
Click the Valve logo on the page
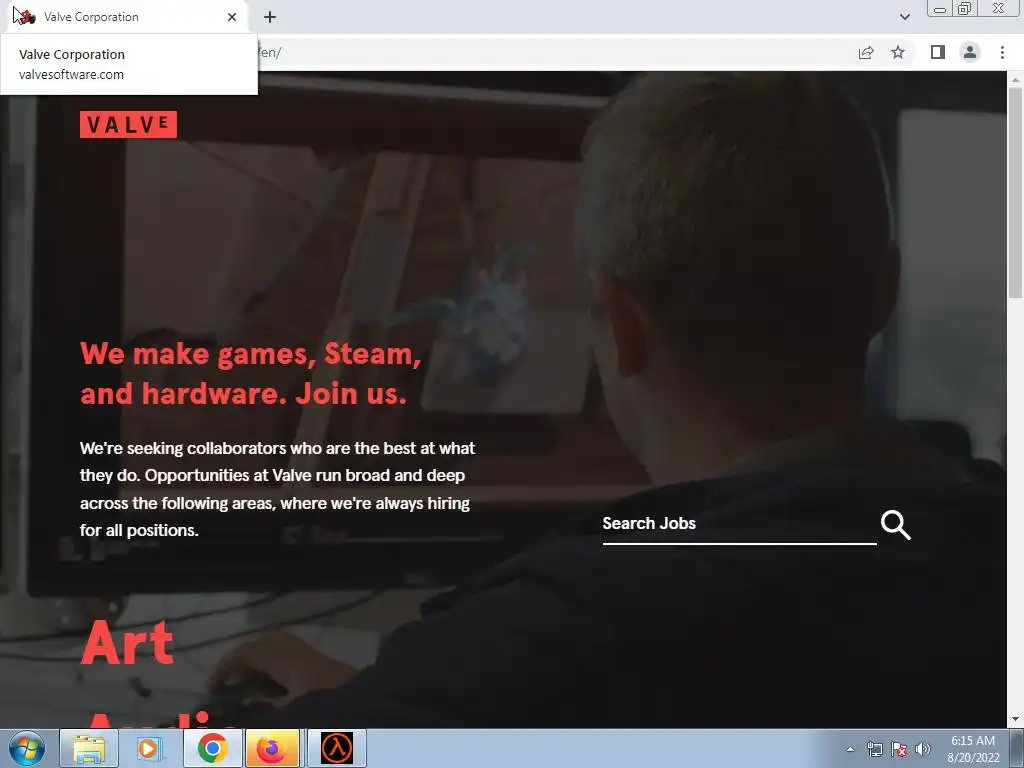coord(128,124)
